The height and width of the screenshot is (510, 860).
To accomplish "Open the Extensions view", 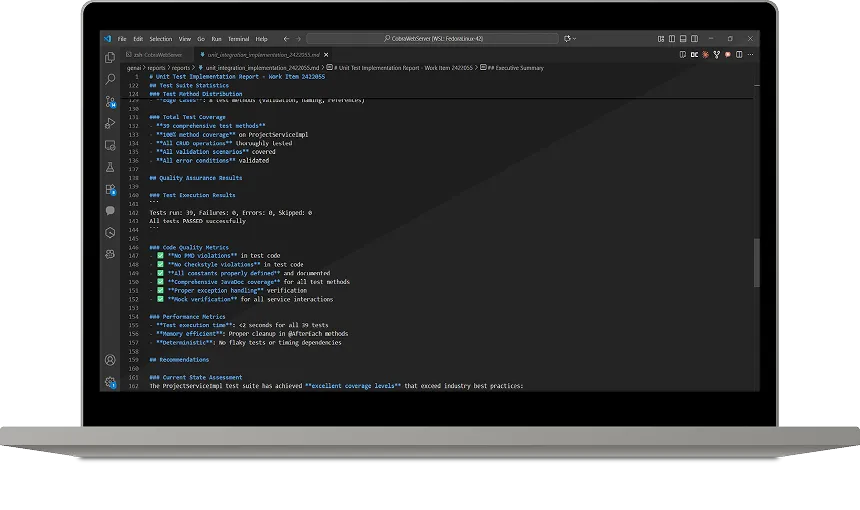I will coord(110,189).
